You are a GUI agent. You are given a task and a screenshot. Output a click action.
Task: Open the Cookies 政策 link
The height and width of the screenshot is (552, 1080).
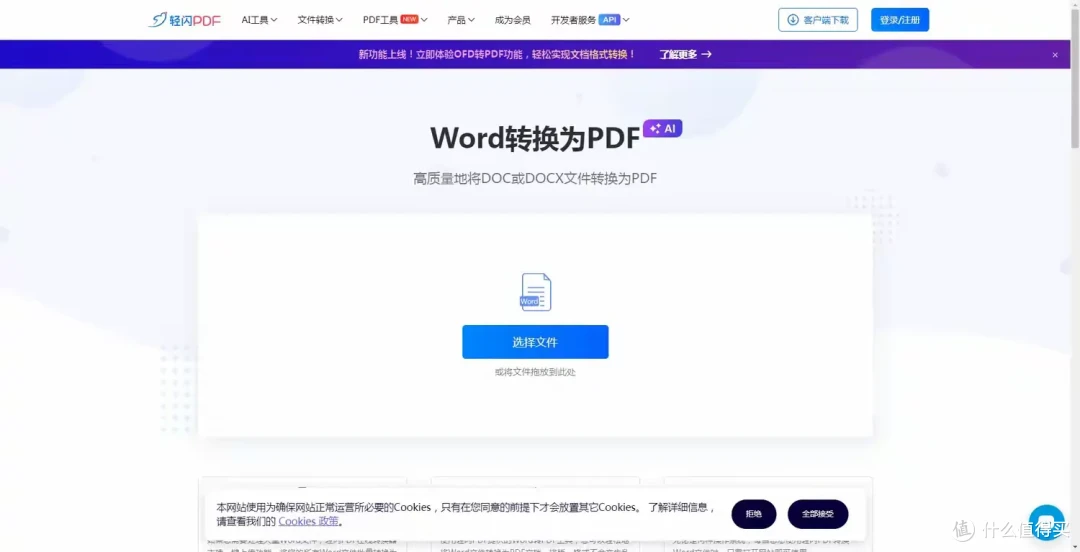pyautogui.click(x=309, y=521)
